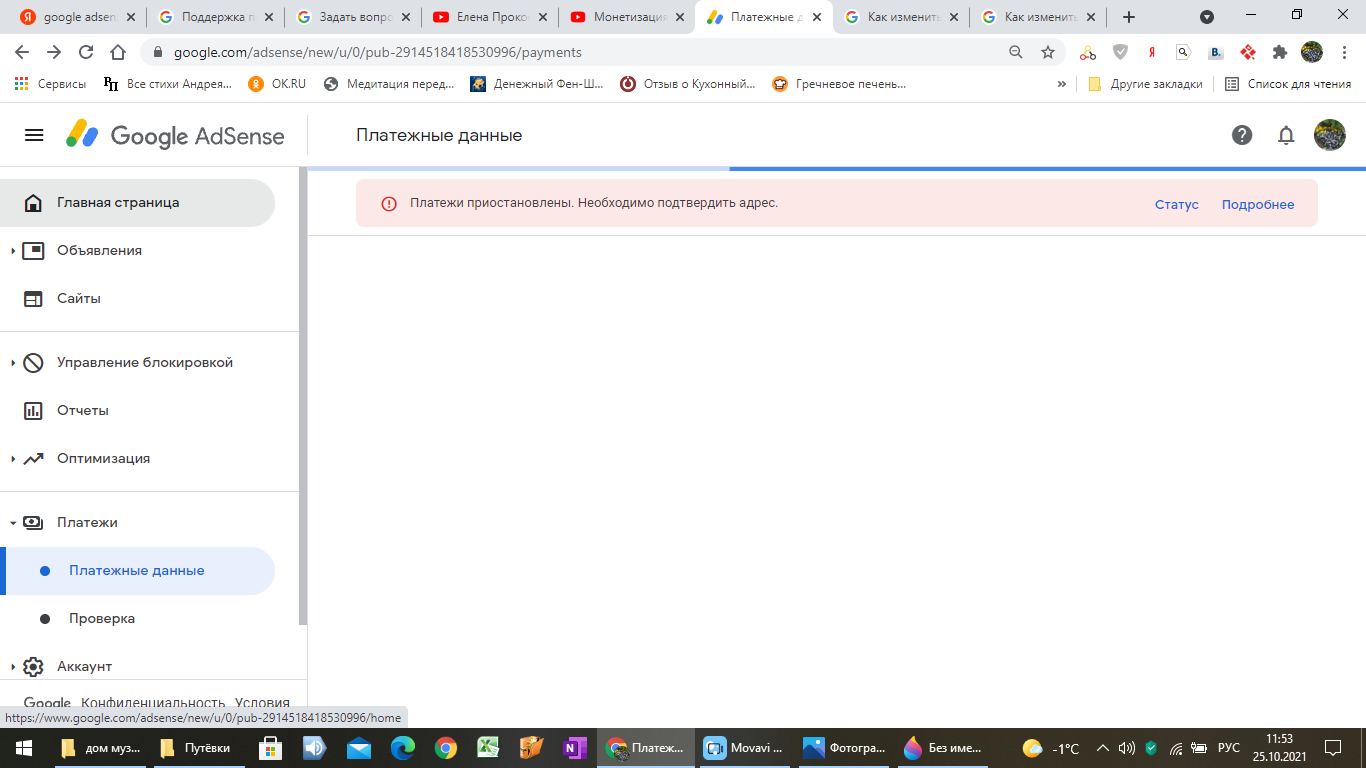This screenshot has height=768, width=1366.
Task: Expand the Управление блокировкой section arrow
Action: [13, 363]
